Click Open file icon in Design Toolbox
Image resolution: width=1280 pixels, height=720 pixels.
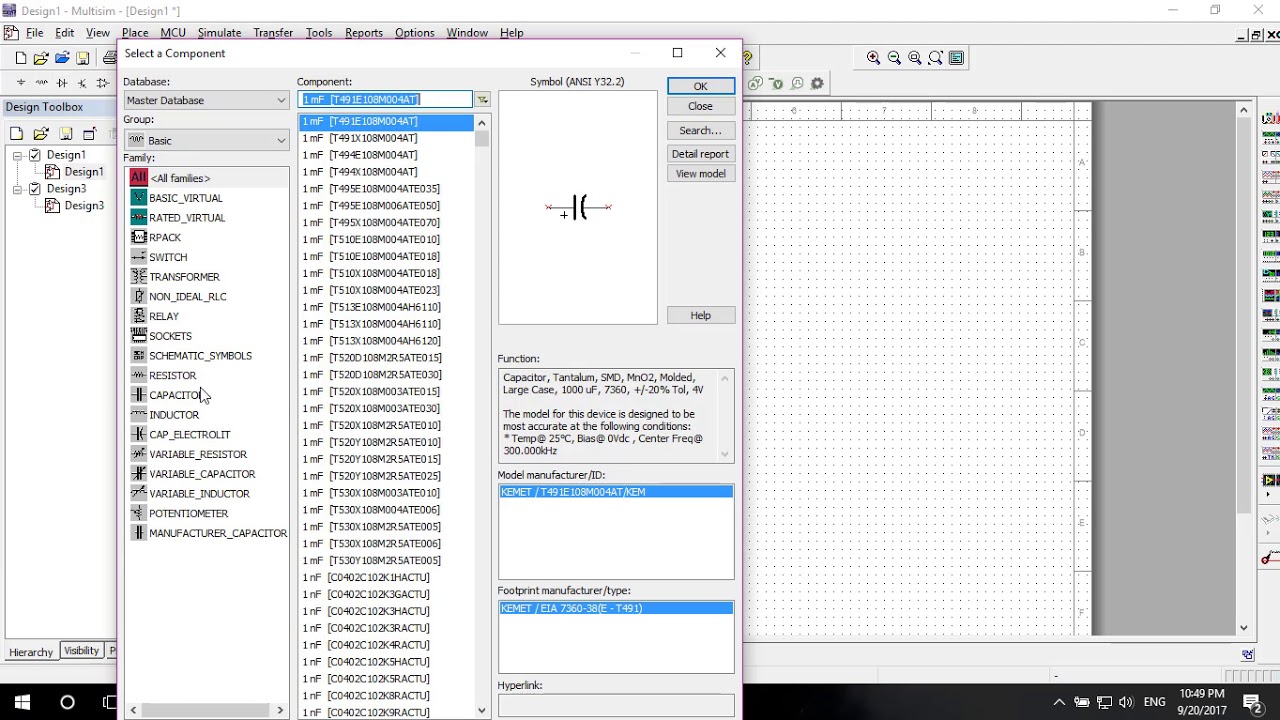coord(41,133)
